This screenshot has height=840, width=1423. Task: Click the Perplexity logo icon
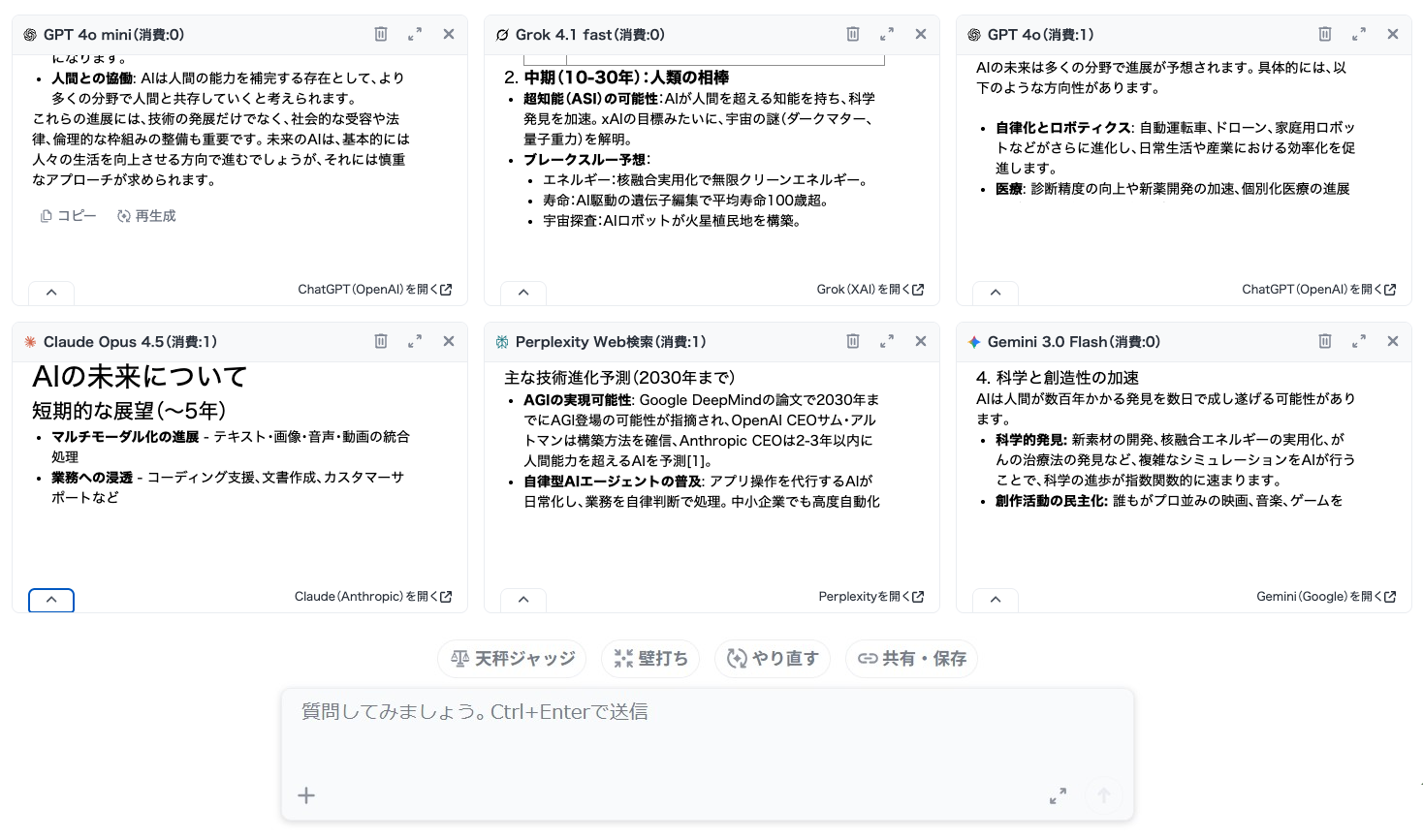point(502,342)
